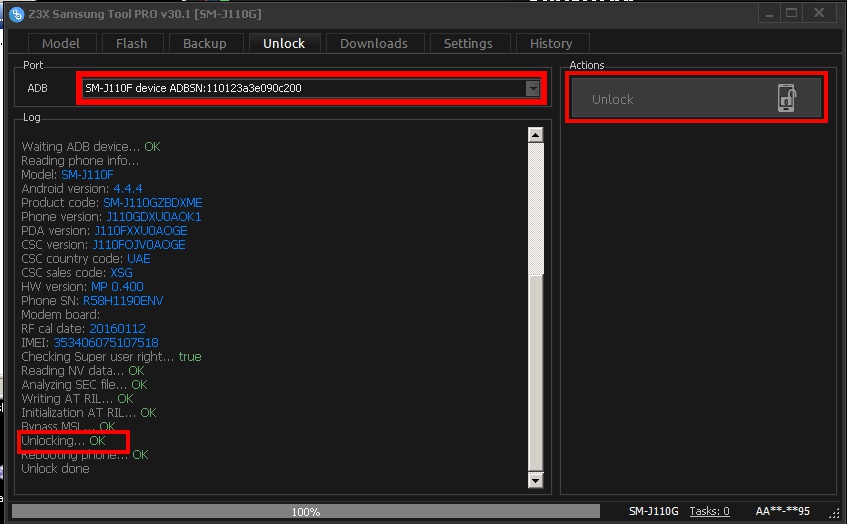Click the 100% progress bar
The width and height of the screenshot is (847, 524).
(306, 511)
